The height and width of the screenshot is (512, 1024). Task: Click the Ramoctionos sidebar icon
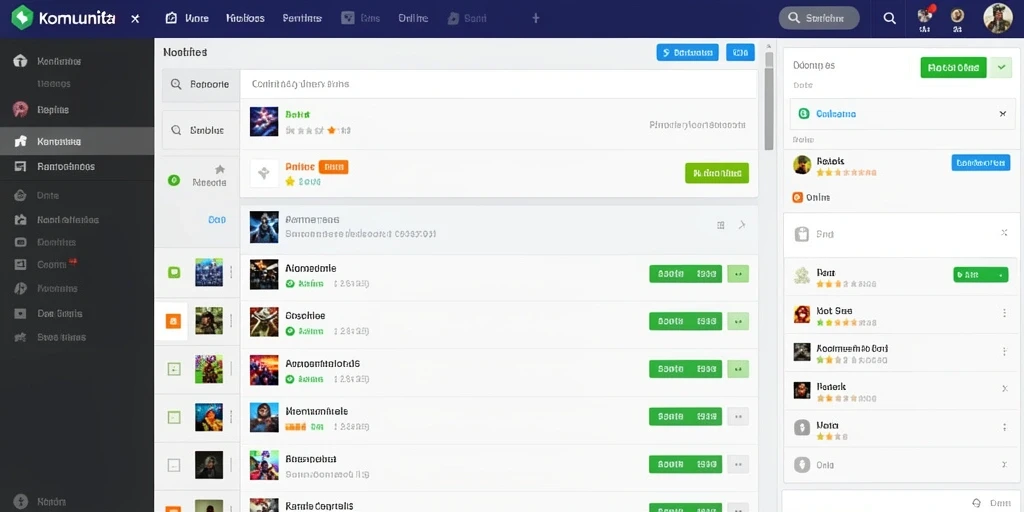click(20, 167)
